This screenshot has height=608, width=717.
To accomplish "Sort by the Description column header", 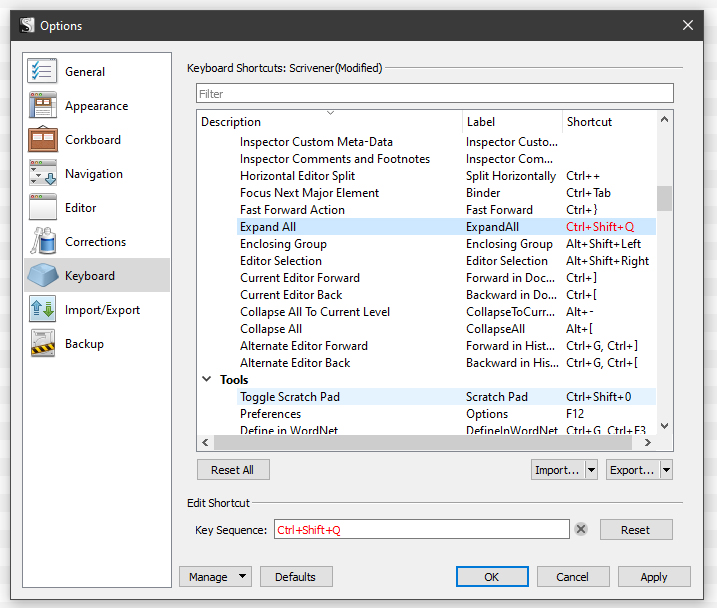I will pos(230,122).
